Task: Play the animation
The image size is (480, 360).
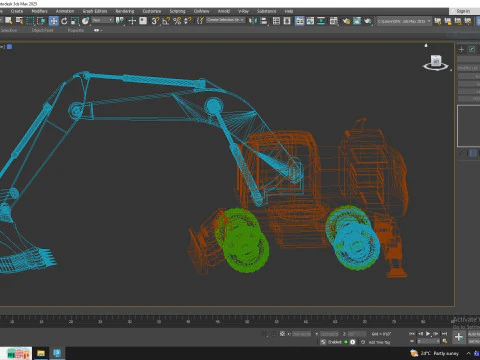Action: (428, 333)
